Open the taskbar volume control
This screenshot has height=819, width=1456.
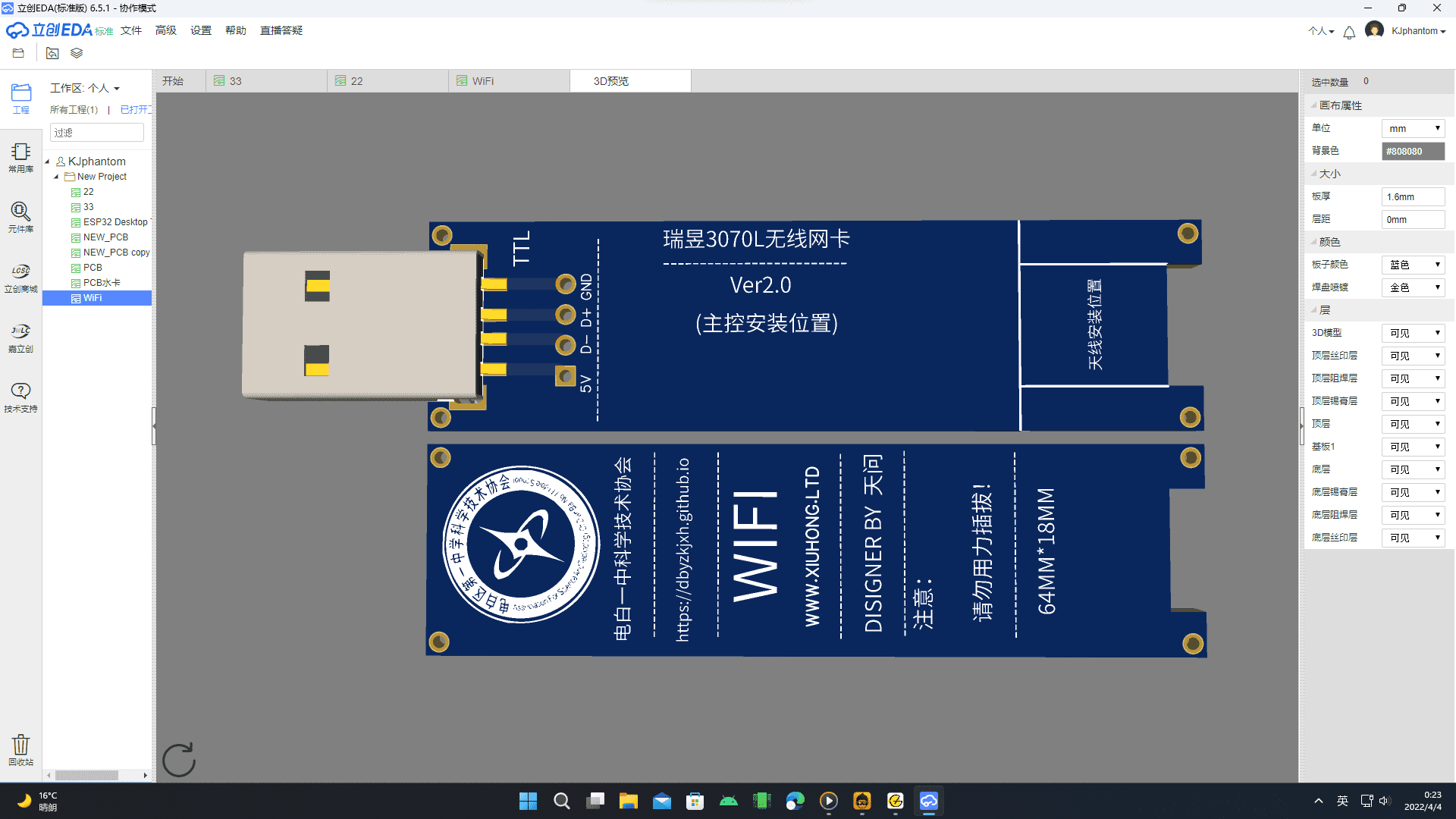[x=1384, y=801]
